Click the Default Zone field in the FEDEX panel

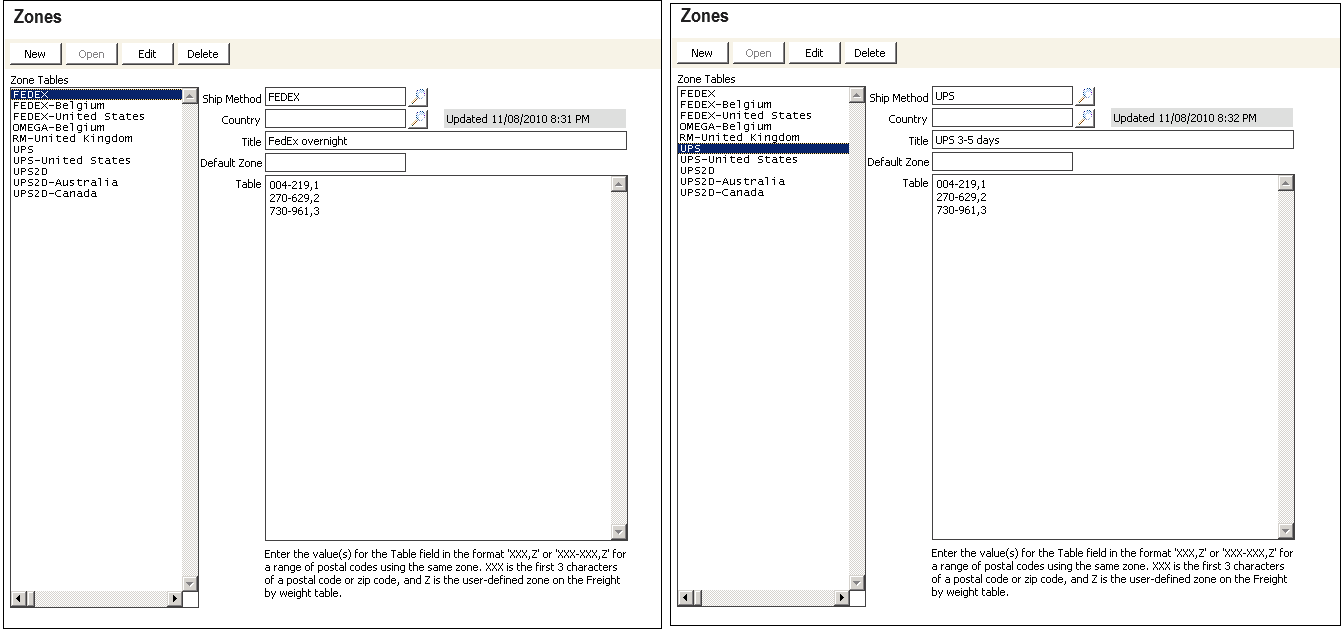coord(335,162)
